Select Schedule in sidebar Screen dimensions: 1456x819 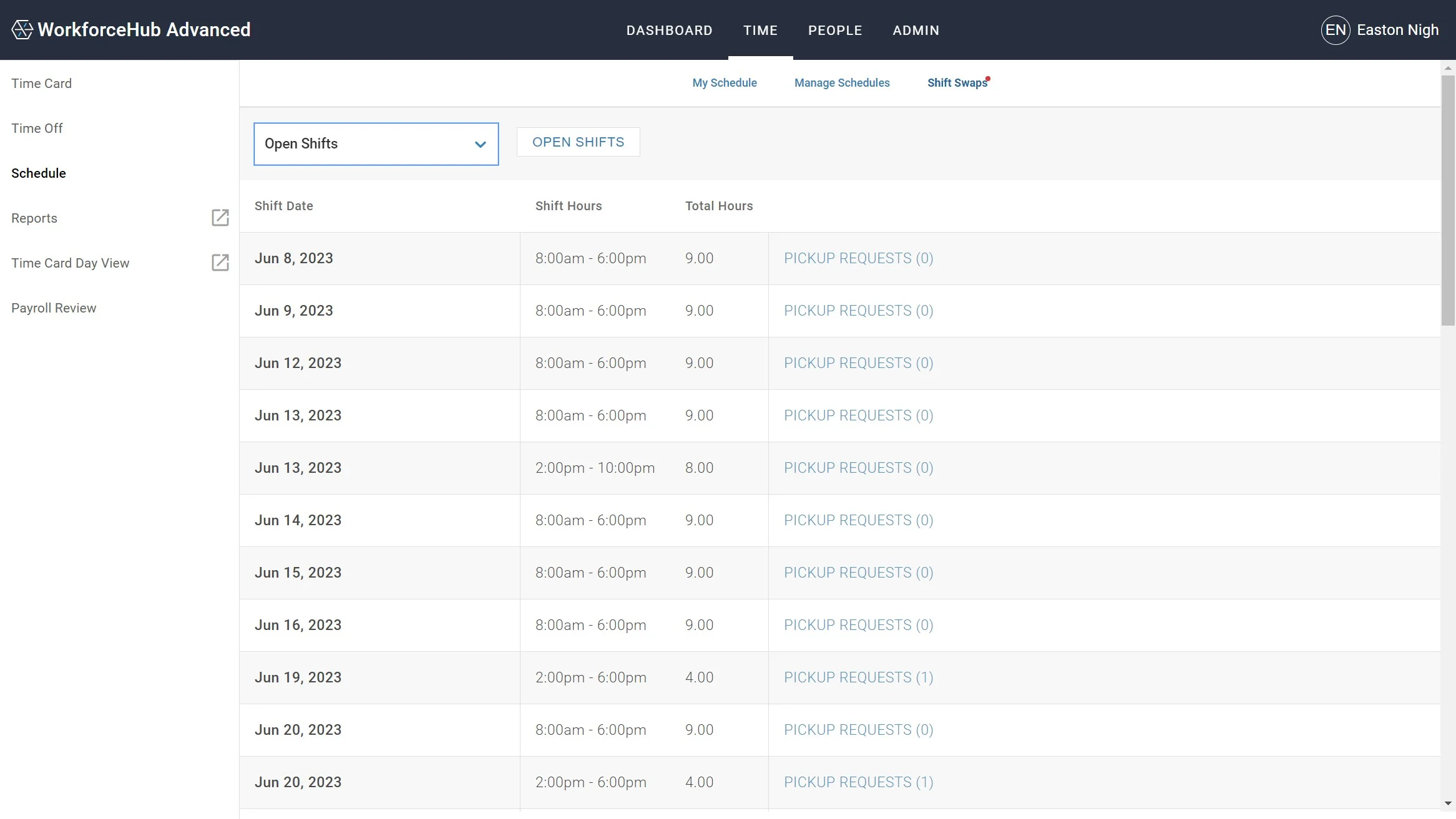39,173
